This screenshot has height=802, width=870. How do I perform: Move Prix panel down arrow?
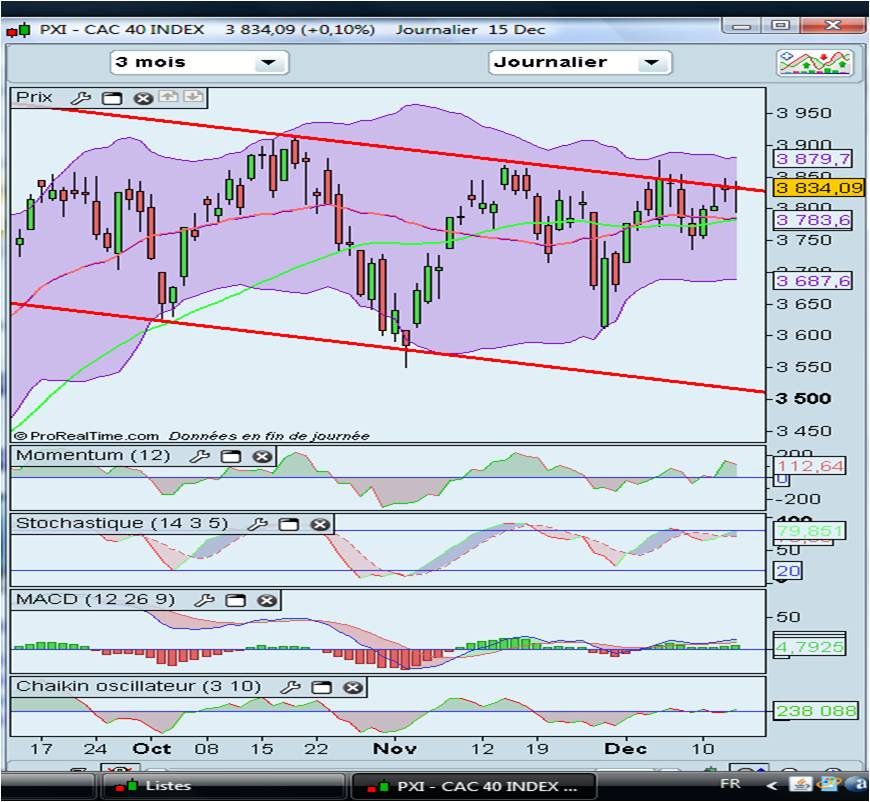(x=193, y=97)
